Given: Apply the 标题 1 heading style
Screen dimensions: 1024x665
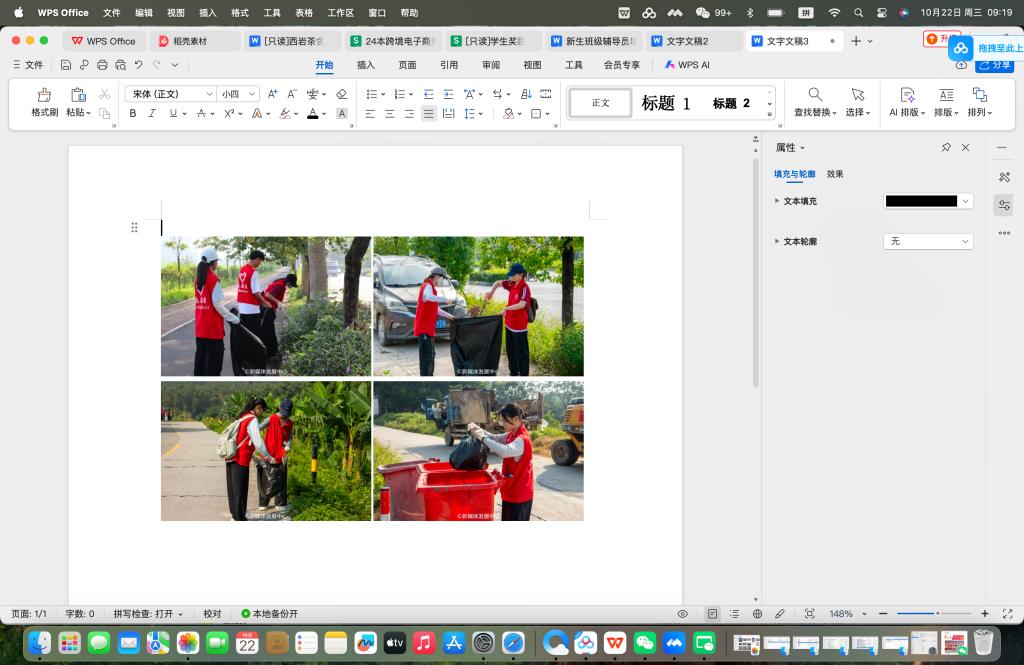Looking at the screenshot, I should coord(666,103).
